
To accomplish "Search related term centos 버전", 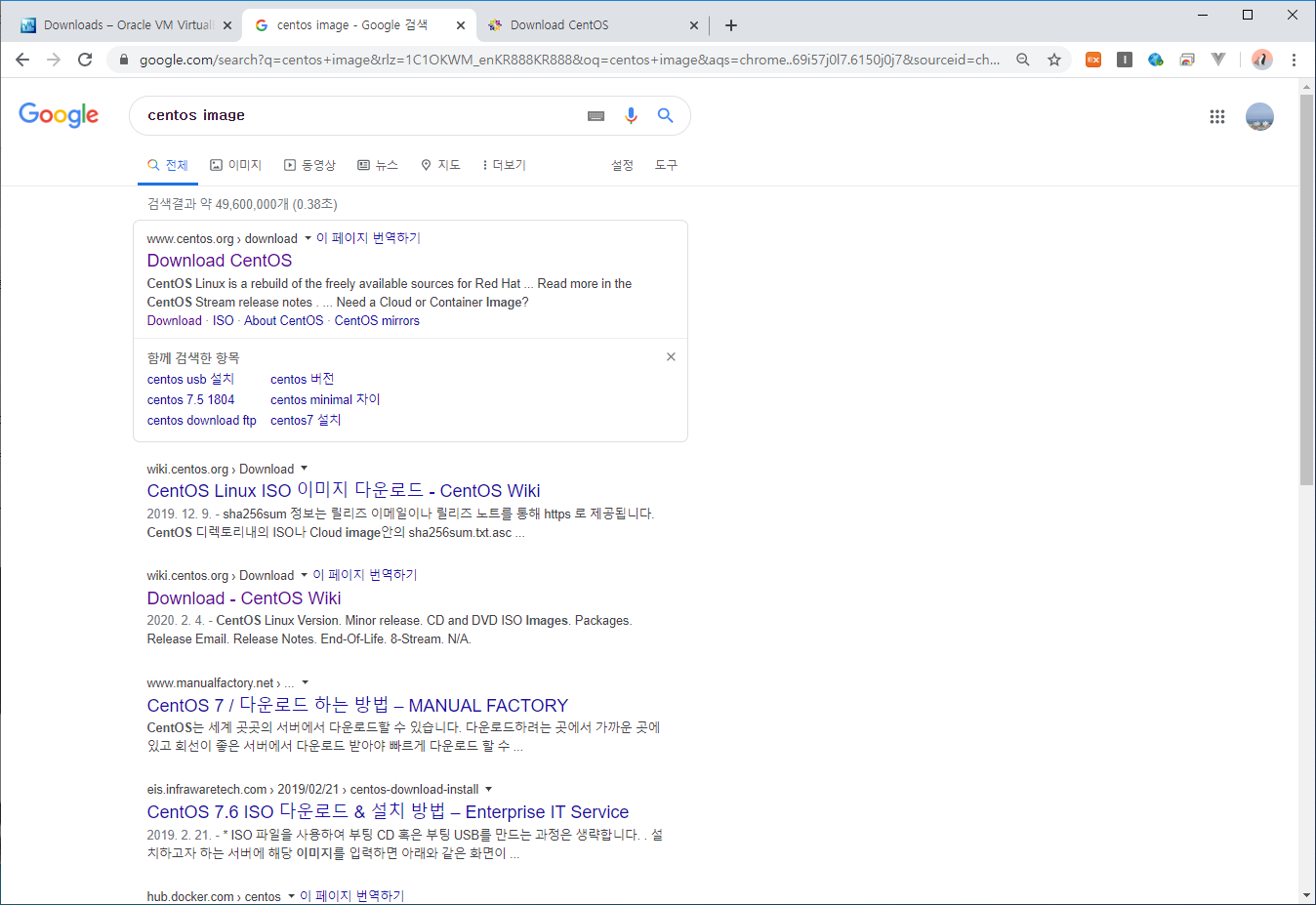I will click(302, 379).
